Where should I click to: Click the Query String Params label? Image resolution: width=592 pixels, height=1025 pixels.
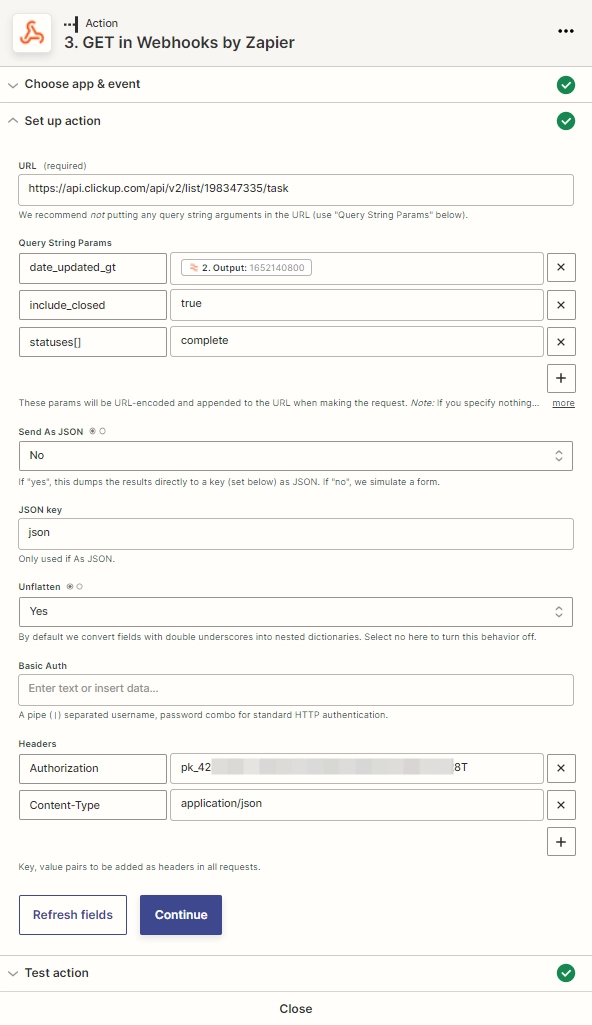pyautogui.click(x=65, y=243)
